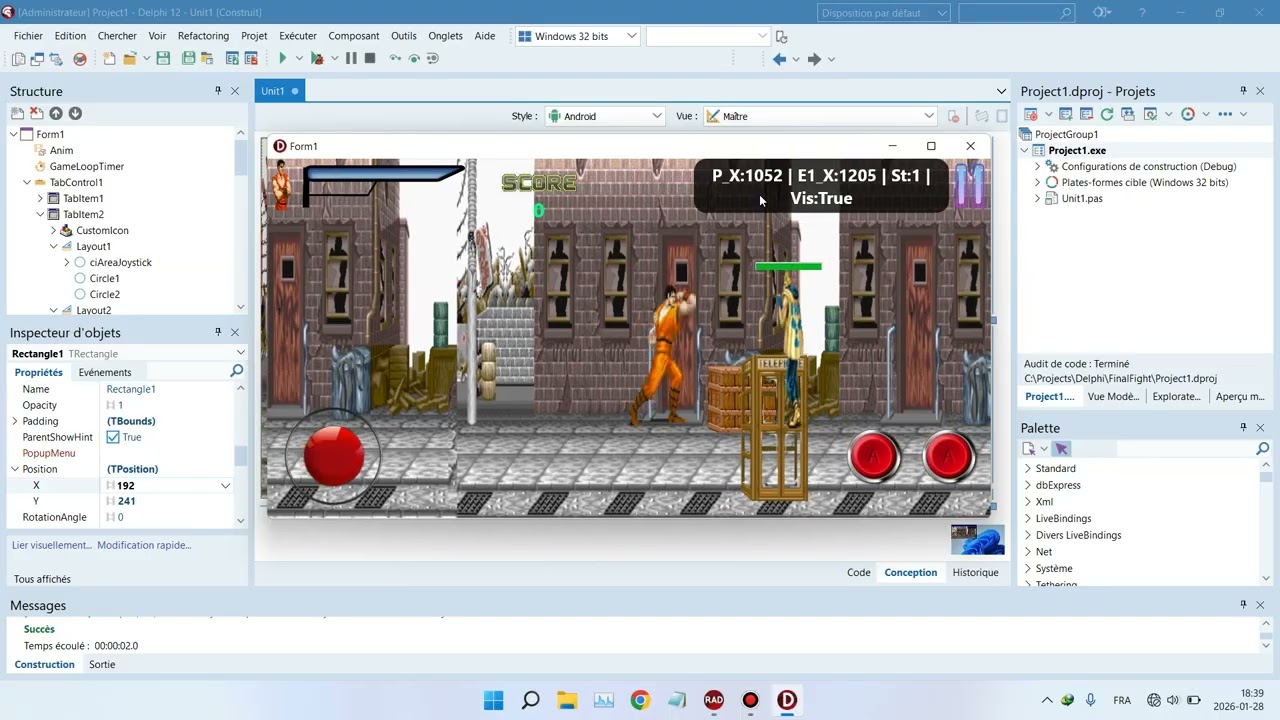Open the Style Android dropdown
Viewport: 1280px width, 720px height.
click(604, 116)
